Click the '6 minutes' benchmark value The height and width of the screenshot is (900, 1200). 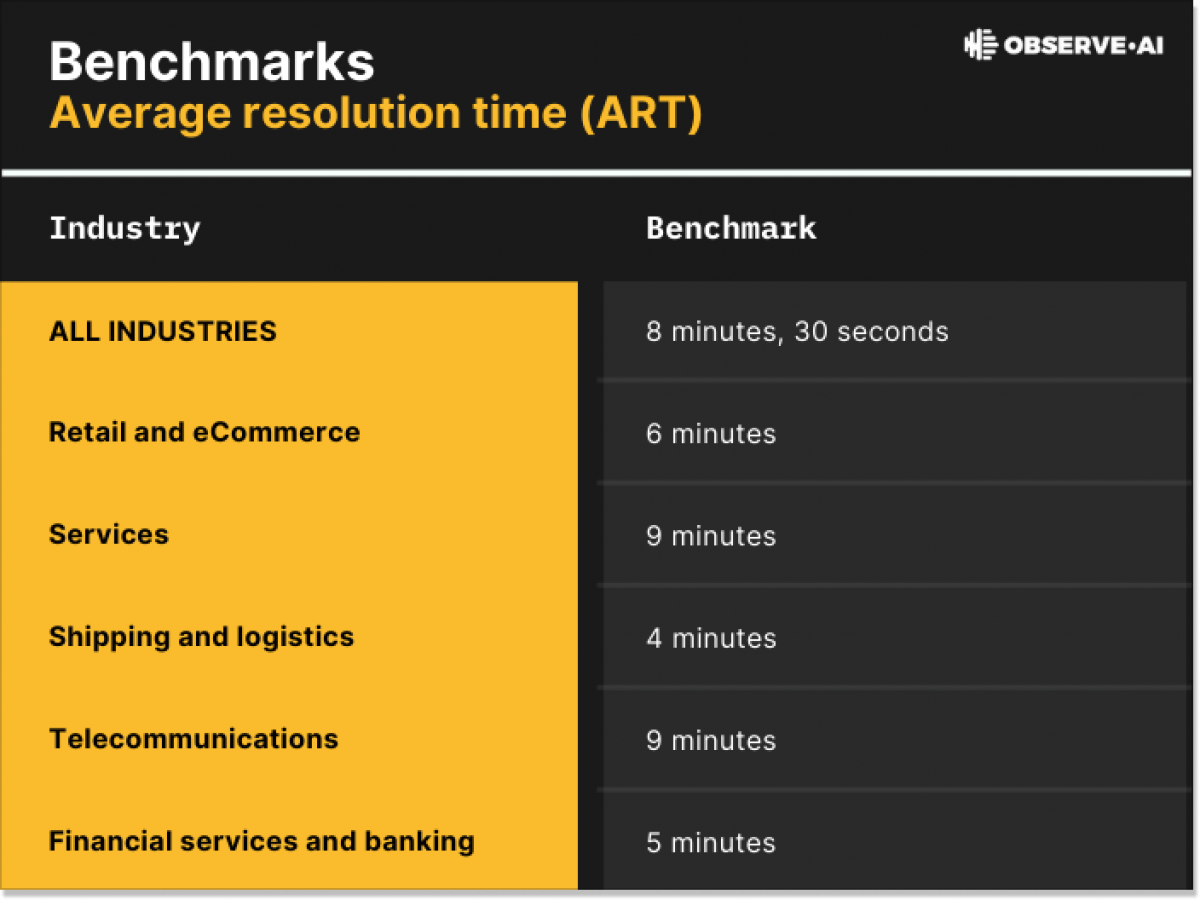point(711,434)
